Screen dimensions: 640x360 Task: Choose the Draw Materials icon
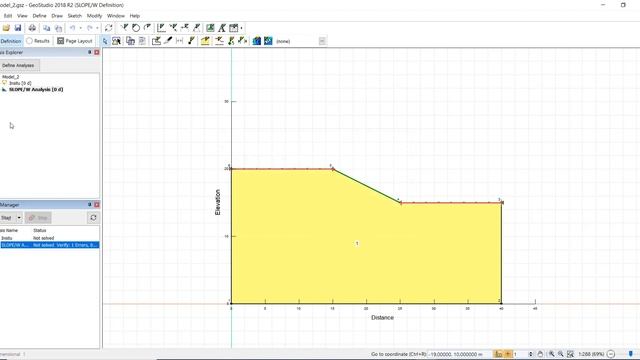(168, 41)
